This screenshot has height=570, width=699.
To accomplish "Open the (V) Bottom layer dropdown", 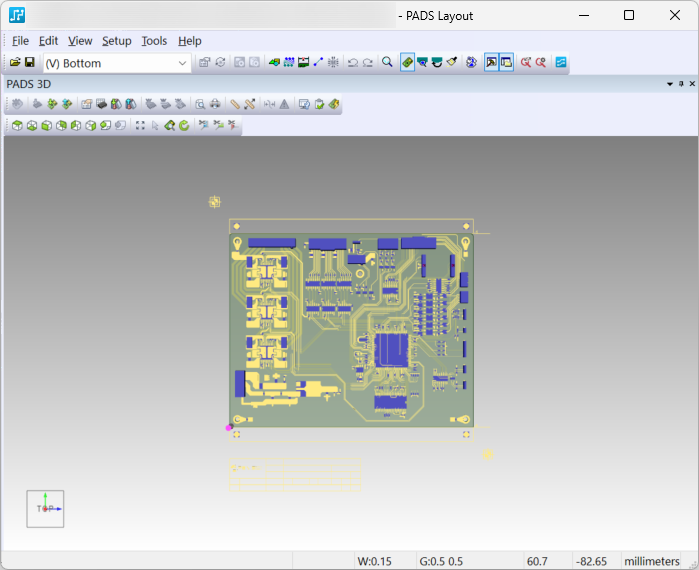I will pyautogui.click(x=117, y=63).
